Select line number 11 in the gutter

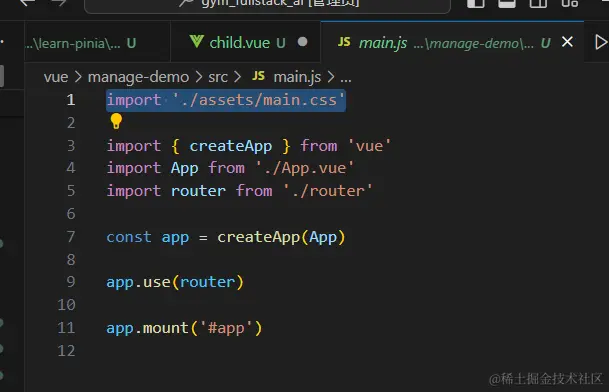pyautogui.click(x=66, y=328)
